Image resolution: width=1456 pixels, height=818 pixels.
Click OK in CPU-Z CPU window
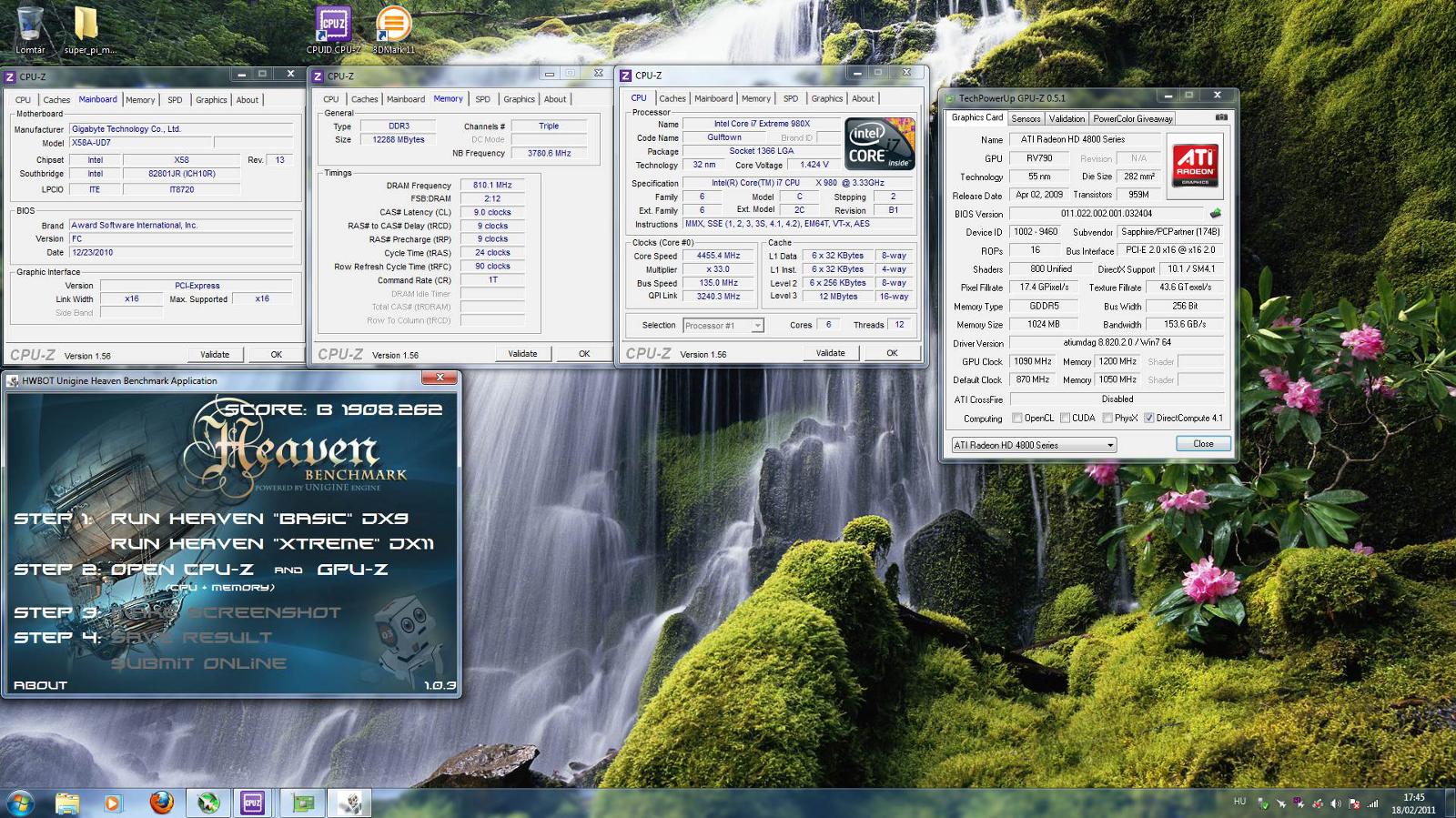click(x=892, y=353)
